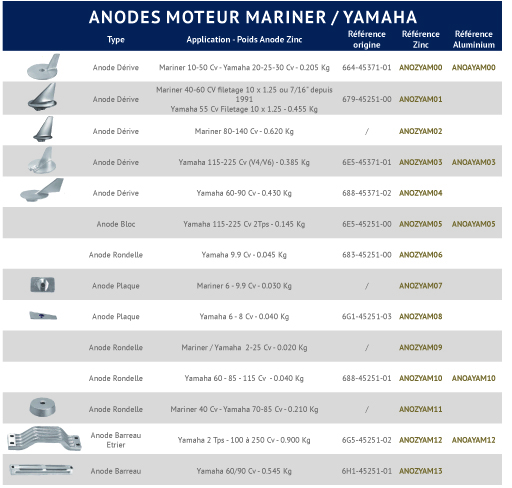
Task: Click the Yamaha 60/90 Cv barreau anode image
Action: tap(41, 470)
